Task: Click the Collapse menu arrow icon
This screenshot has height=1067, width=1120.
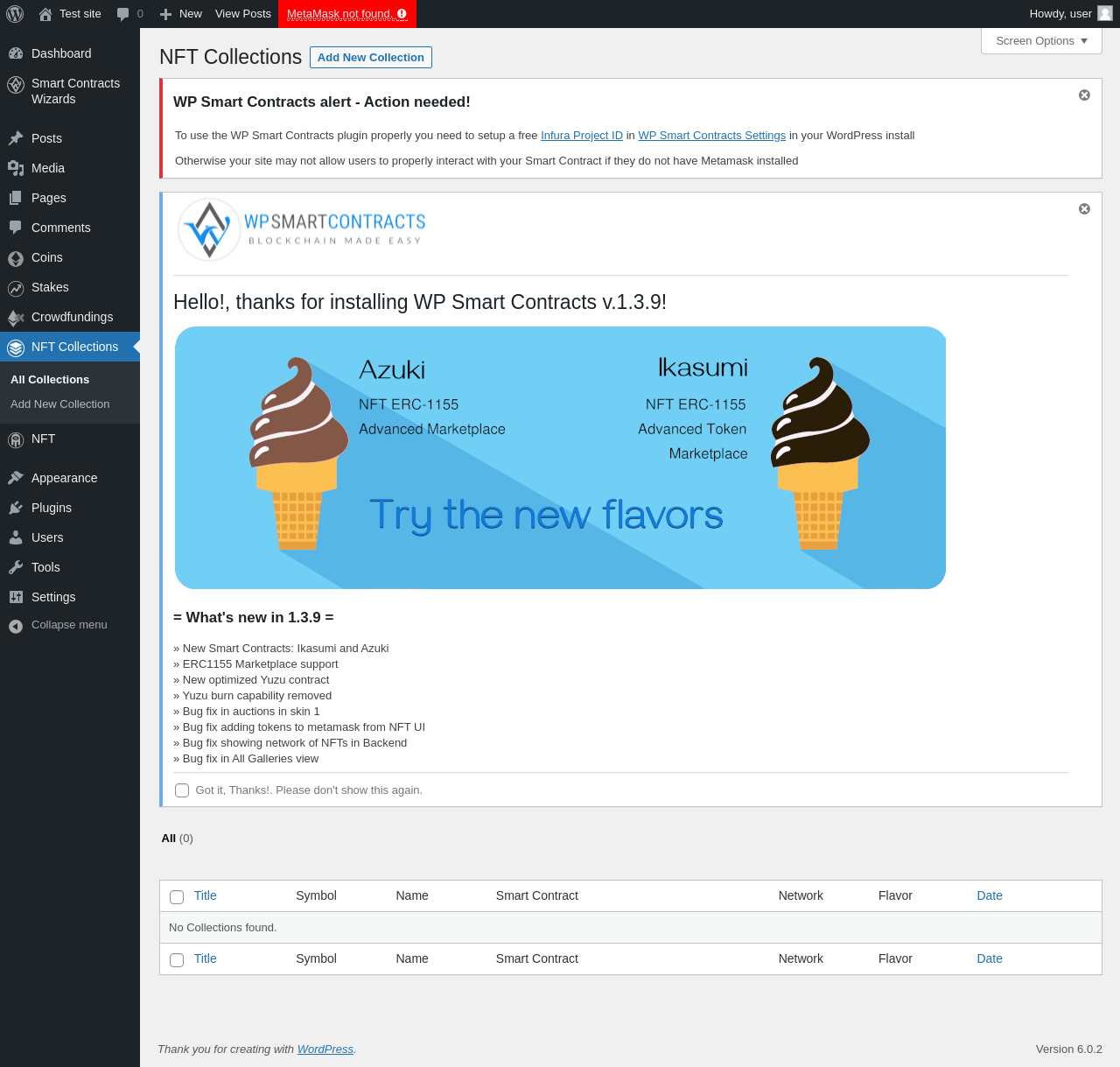Action: click(x=16, y=626)
